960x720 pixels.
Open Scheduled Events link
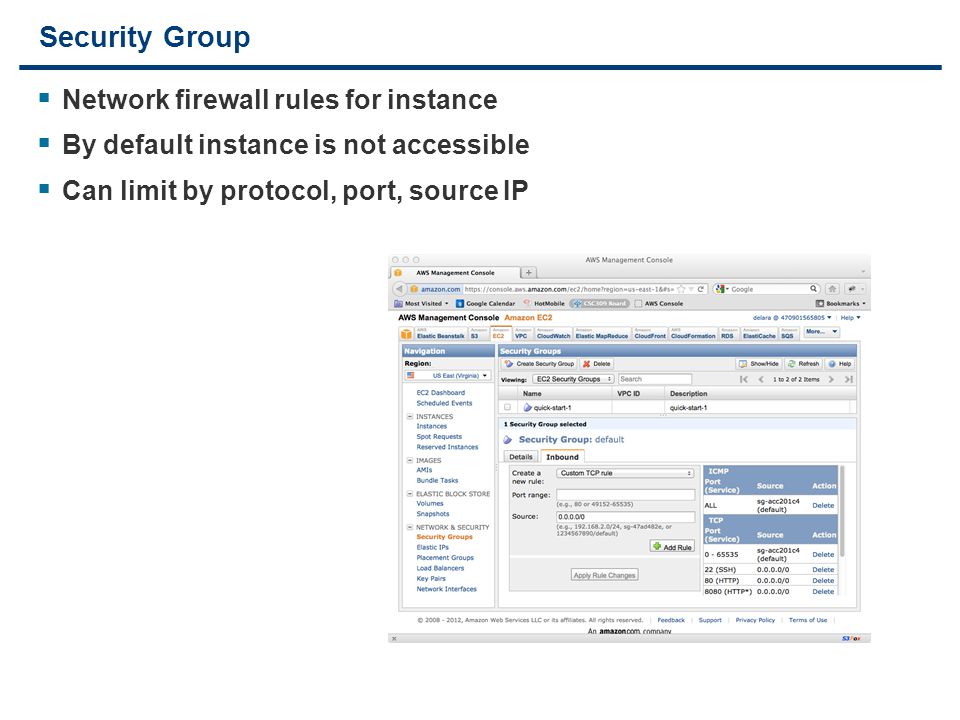coord(444,403)
